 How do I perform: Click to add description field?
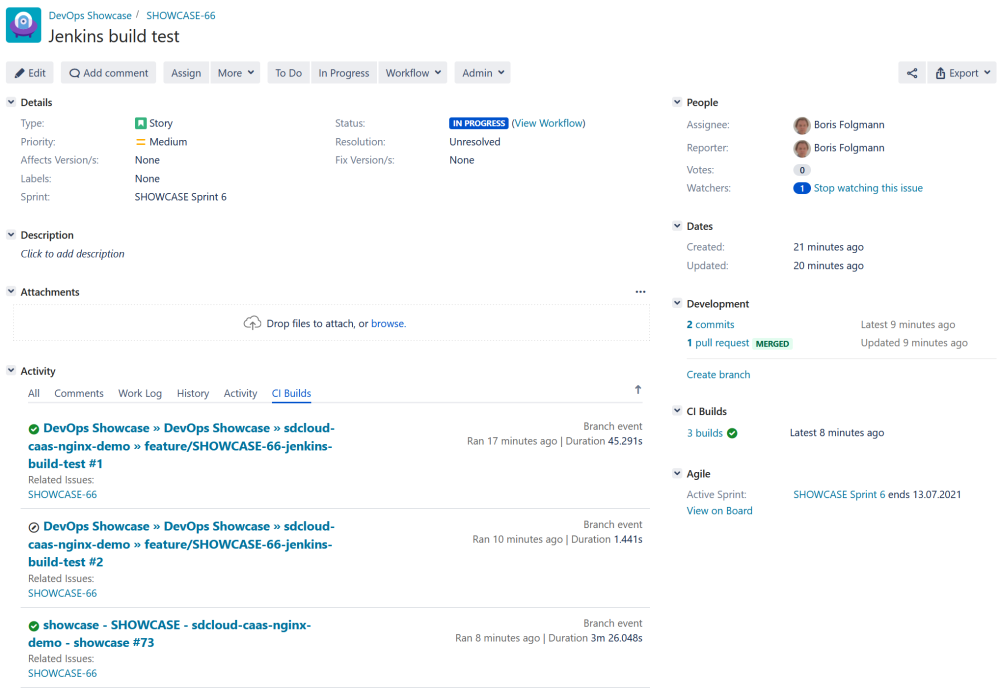click(73, 254)
